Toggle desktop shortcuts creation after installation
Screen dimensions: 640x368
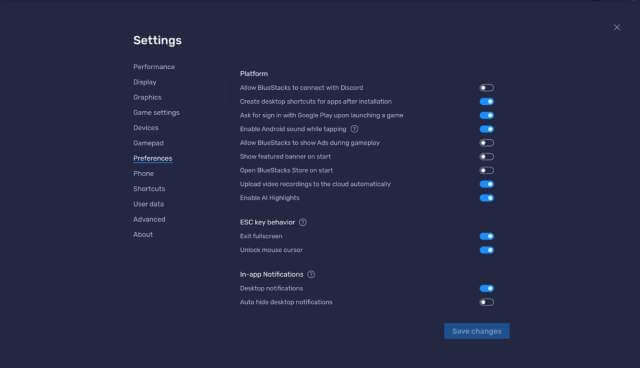pyautogui.click(x=487, y=102)
